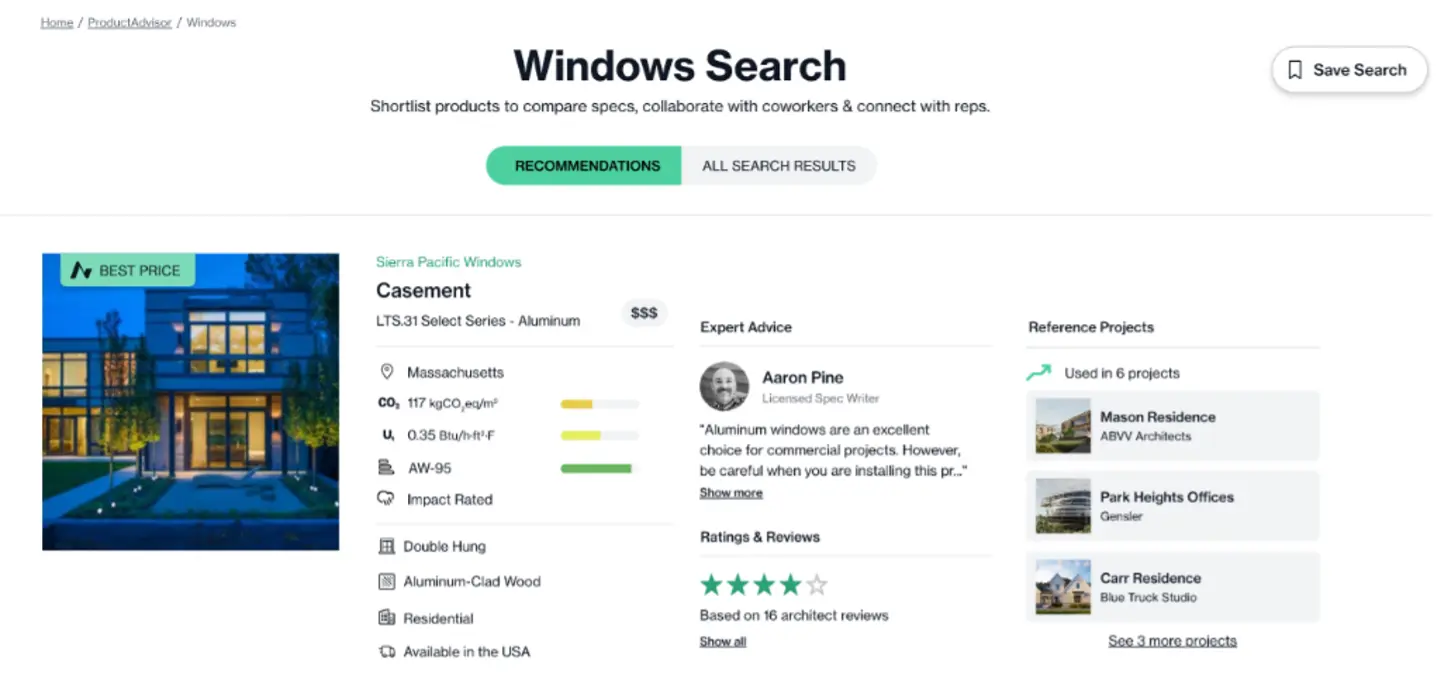Screen dimensions: 1442x696
Task: Click the Double Hung window icon
Action: pyautogui.click(x=387, y=547)
